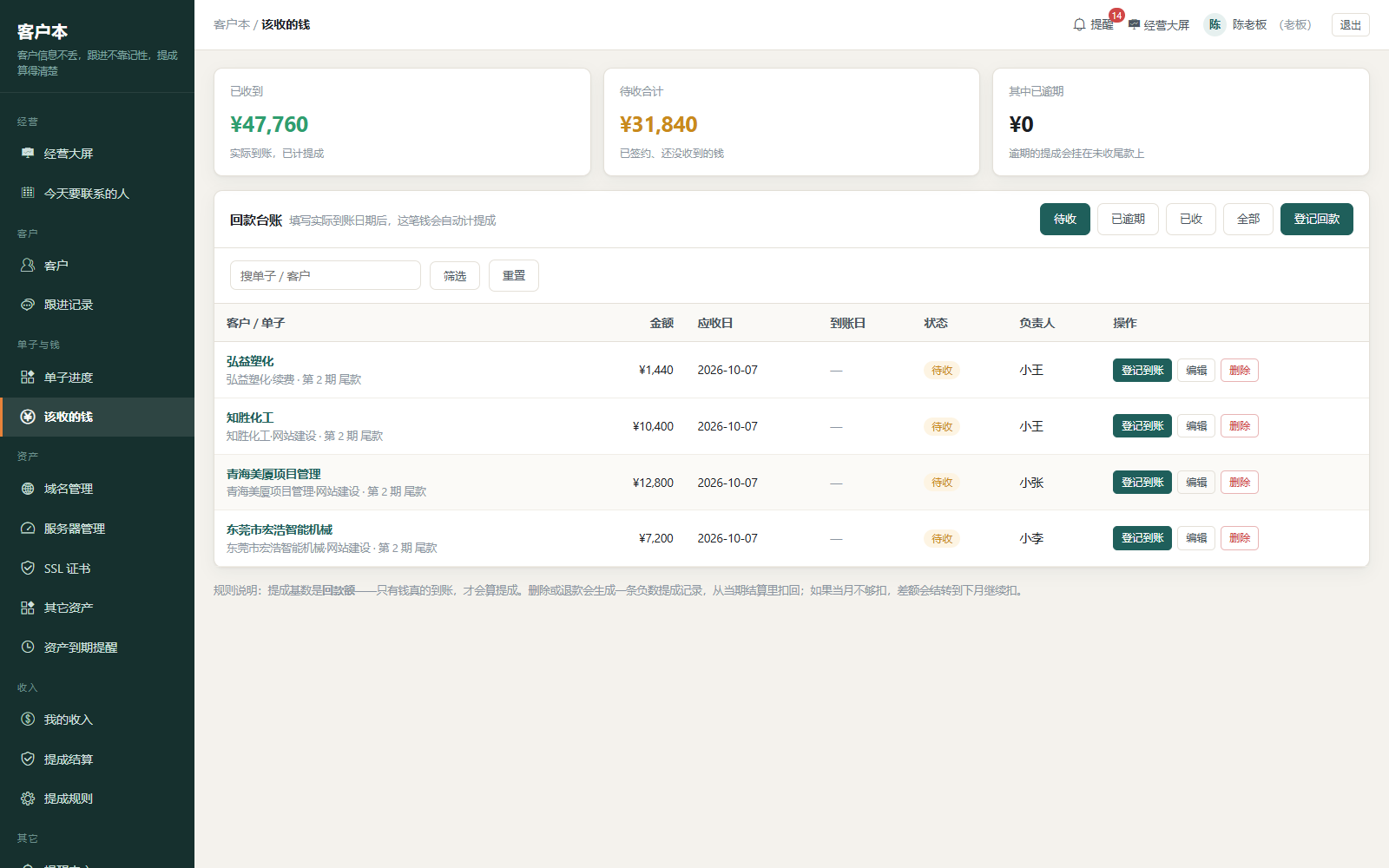
Task: Open 服务器管理 gauge icon
Action: coord(28,529)
